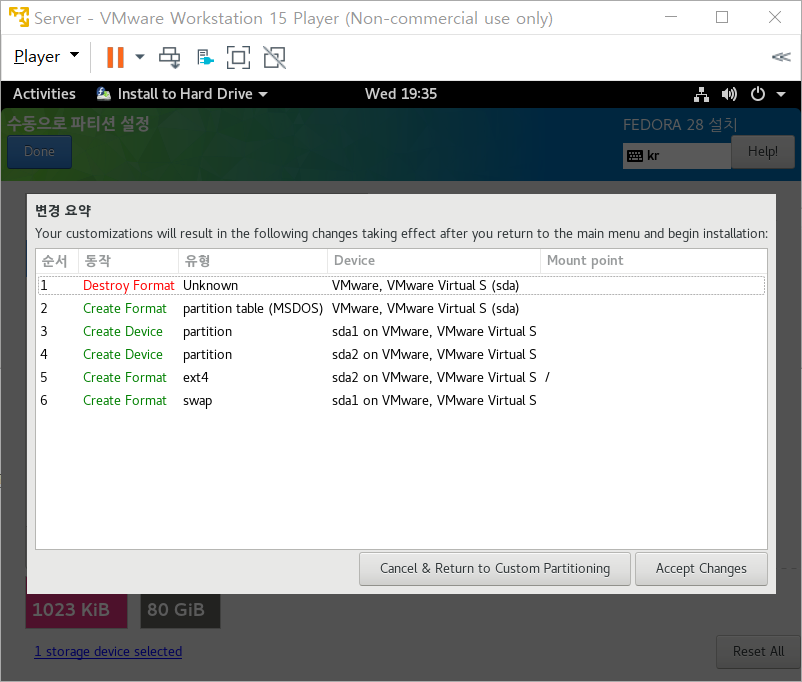Open Install to Hard Drive app menu
802x682 pixels.
click(182, 94)
